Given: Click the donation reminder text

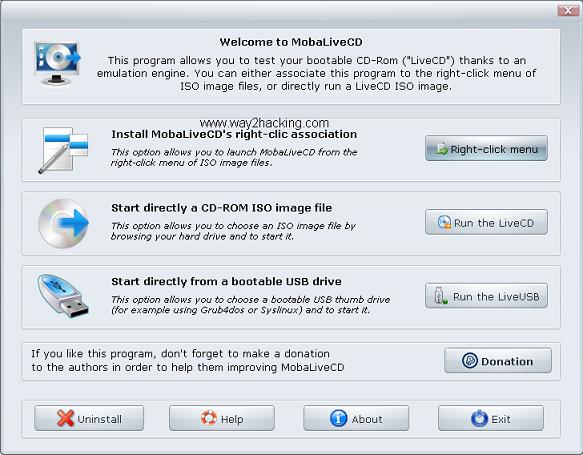Looking at the screenshot, I should coord(188,360).
